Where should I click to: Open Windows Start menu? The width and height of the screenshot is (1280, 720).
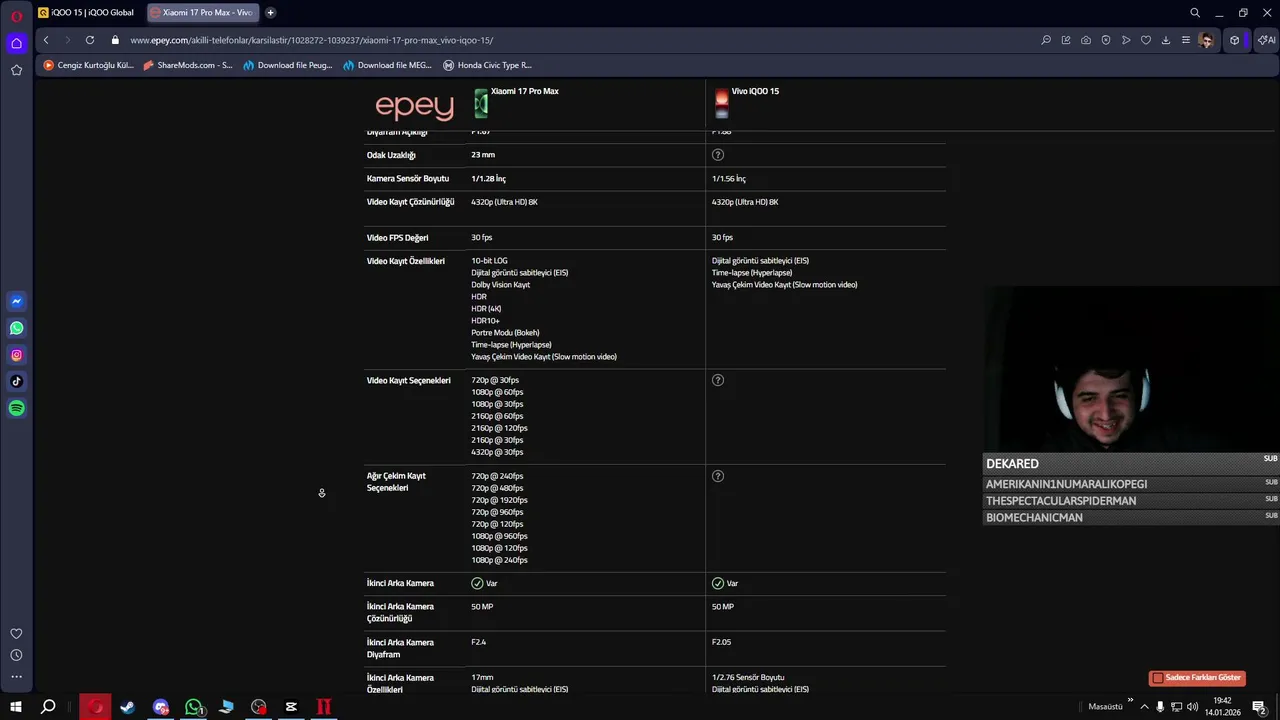16,707
